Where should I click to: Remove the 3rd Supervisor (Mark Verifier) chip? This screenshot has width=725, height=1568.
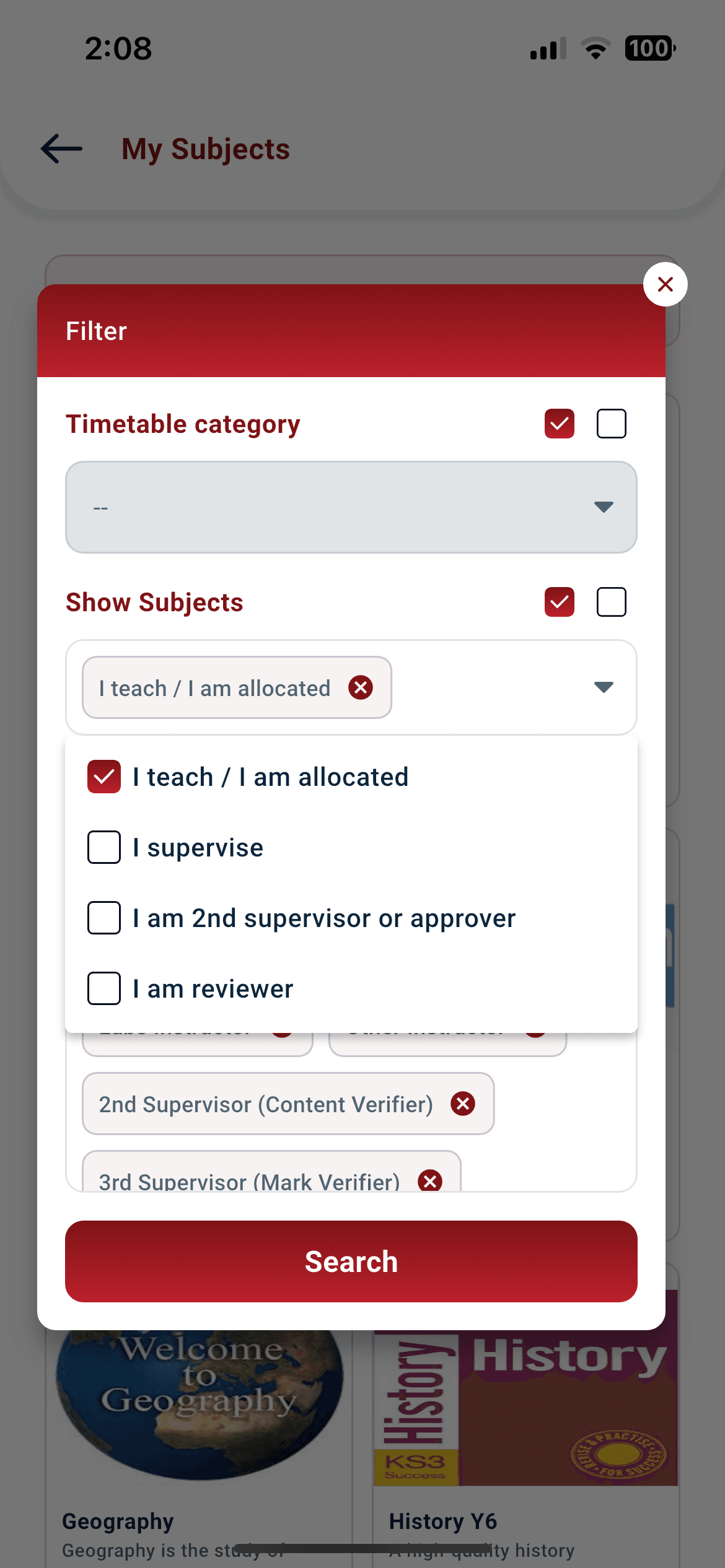(430, 1180)
